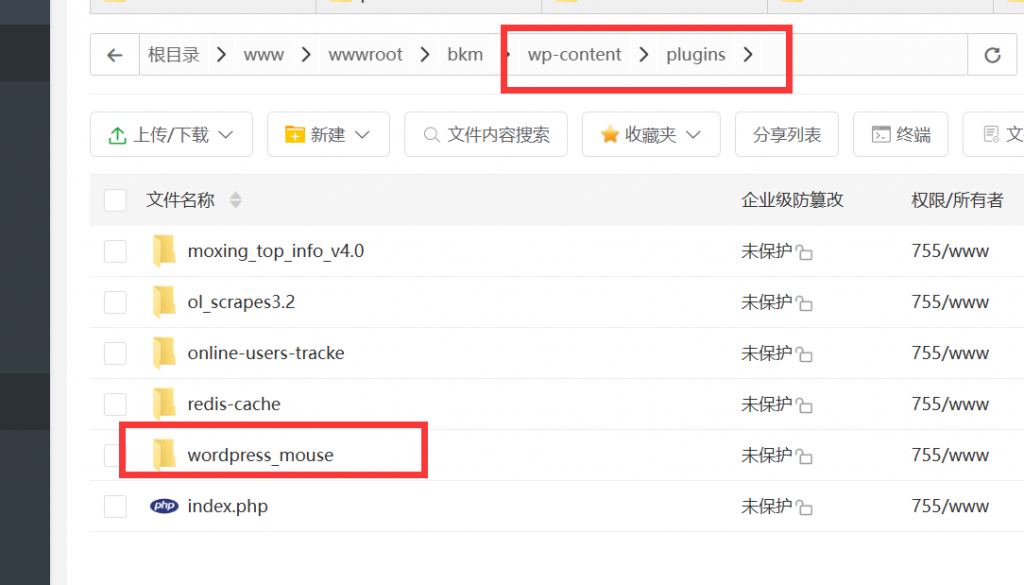1024x585 pixels.
Task: Sort files by name using sort arrows
Action: [236, 200]
